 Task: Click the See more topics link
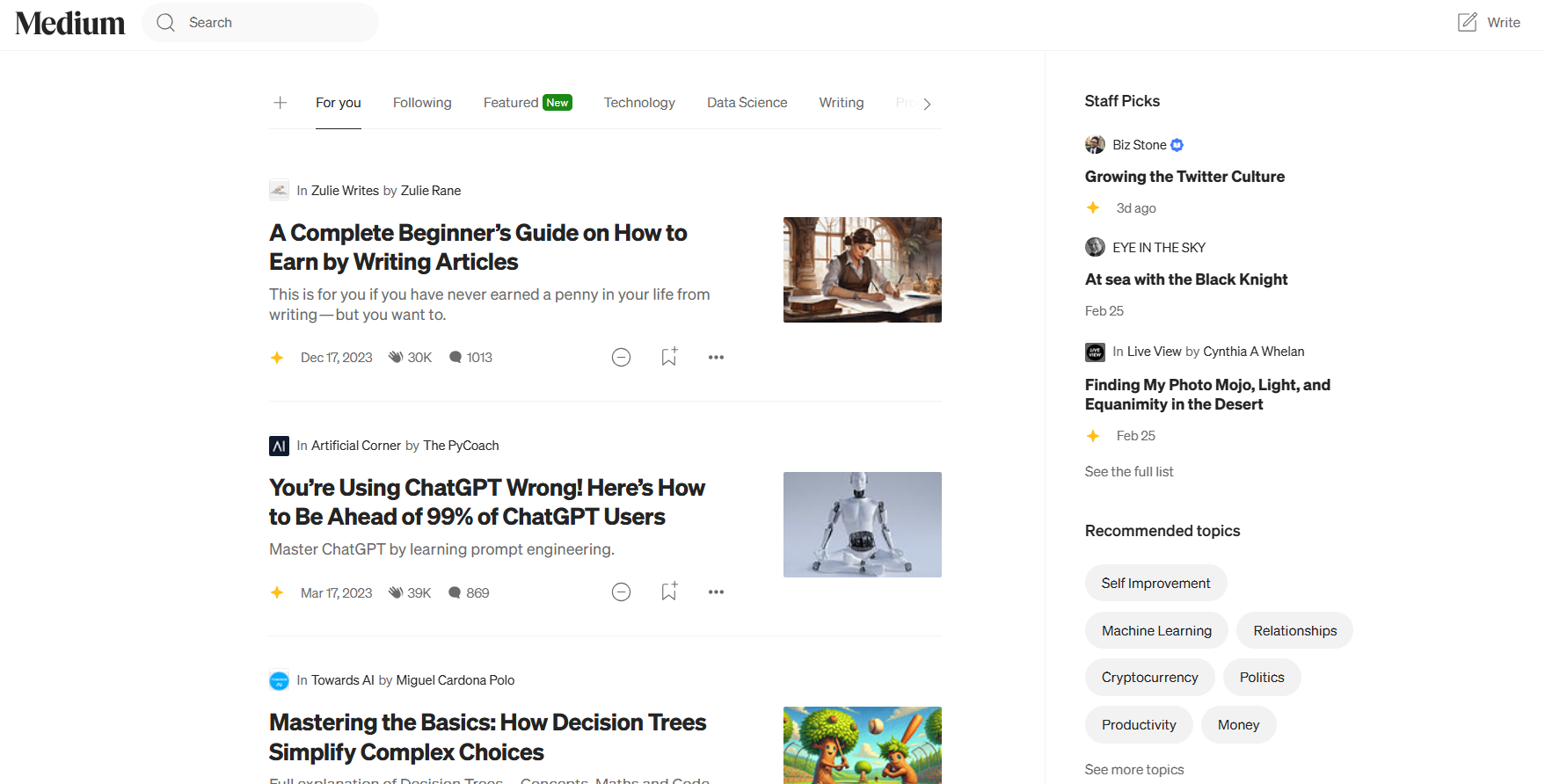click(1133, 769)
